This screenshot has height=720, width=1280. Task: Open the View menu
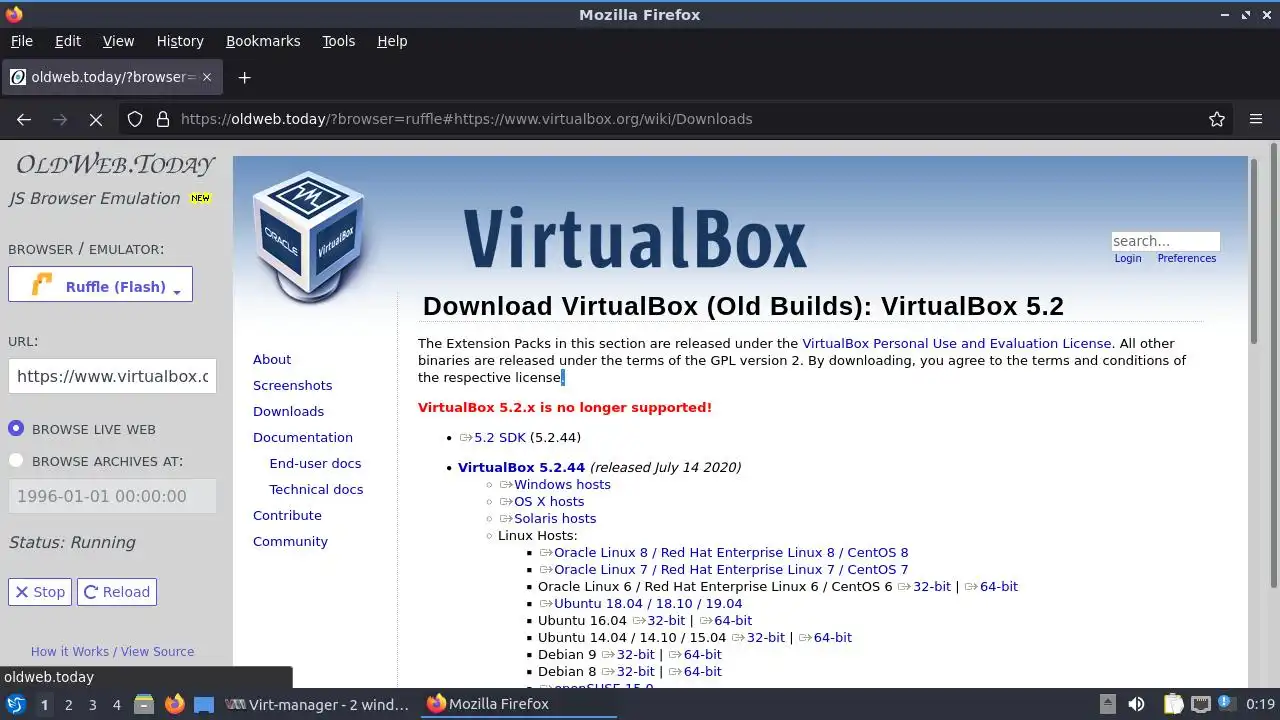pyautogui.click(x=118, y=41)
